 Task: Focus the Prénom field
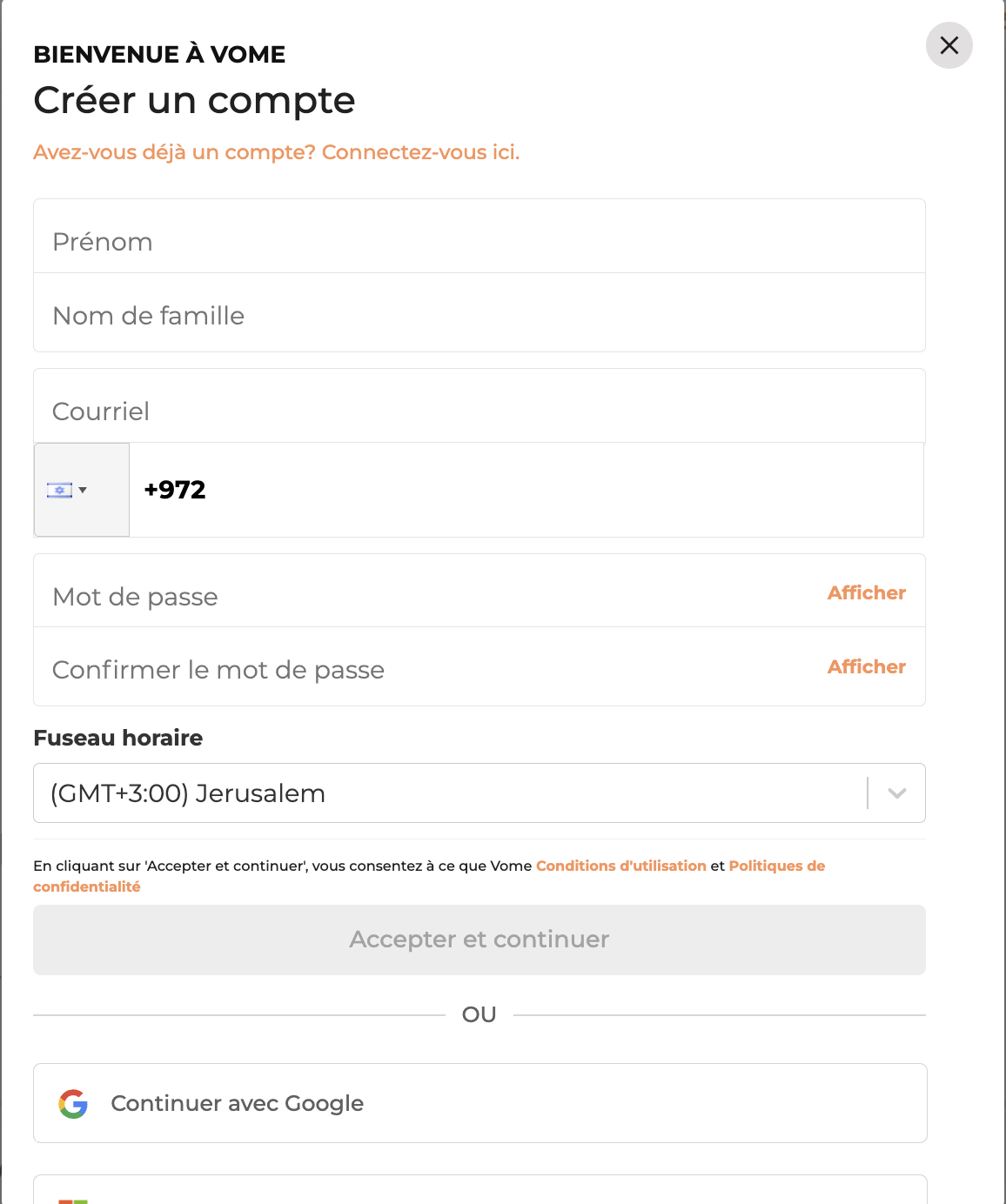click(479, 240)
